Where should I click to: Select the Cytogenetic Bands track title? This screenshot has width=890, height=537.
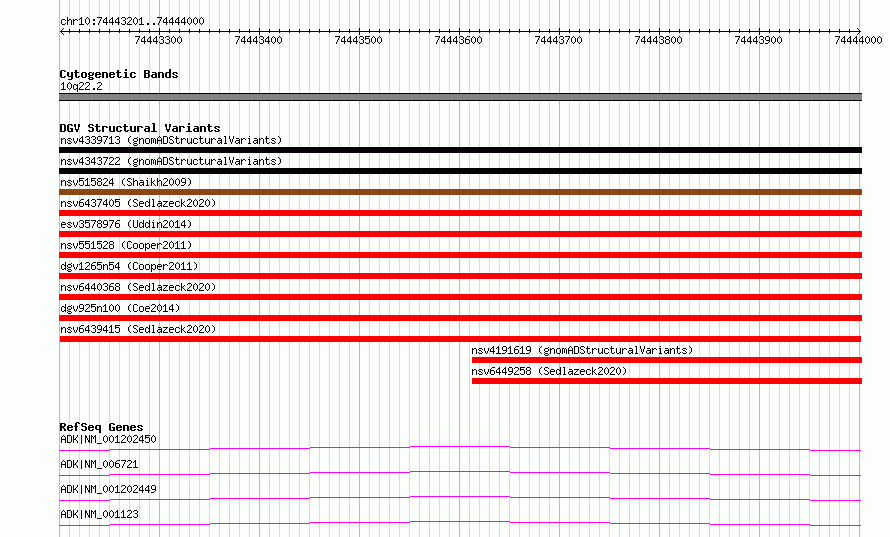click(x=119, y=74)
